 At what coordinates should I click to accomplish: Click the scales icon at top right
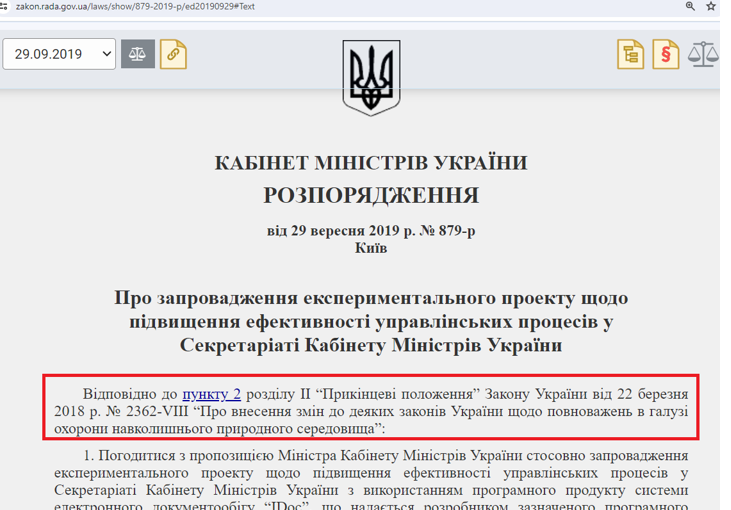pyautogui.click(x=703, y=54)
